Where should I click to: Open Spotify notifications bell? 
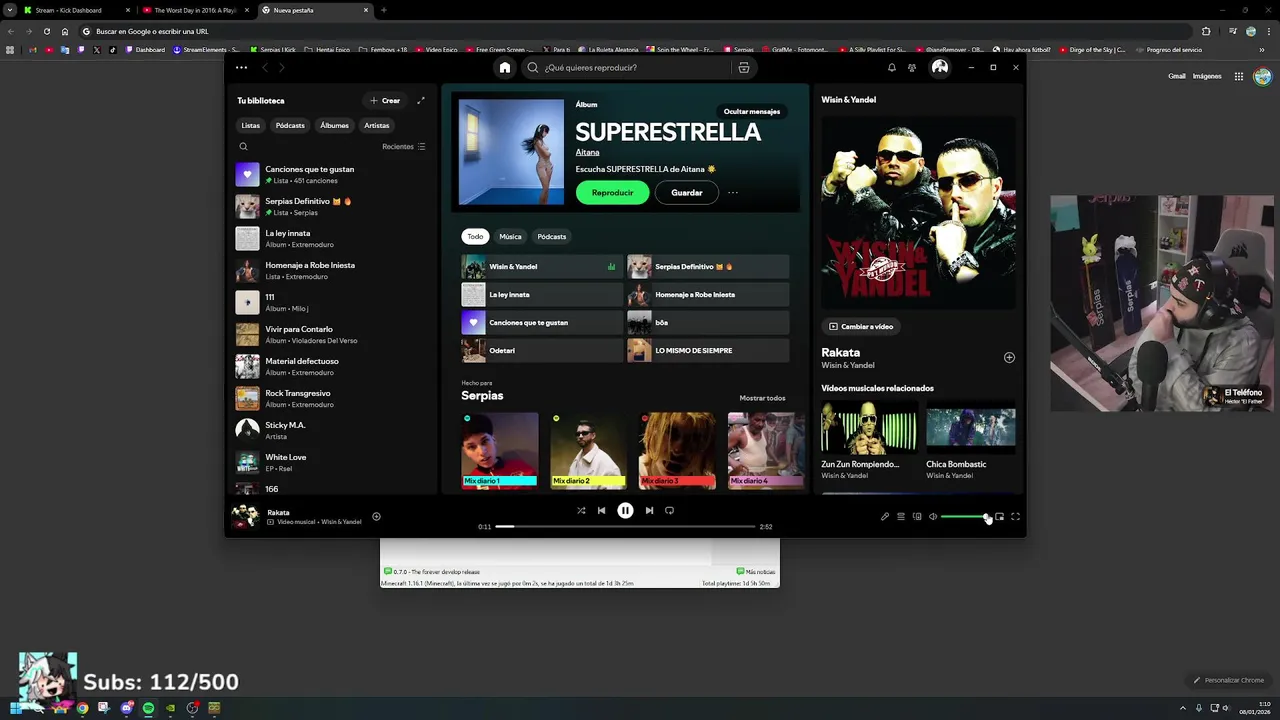pyautogui.click(x=892, y=67)
